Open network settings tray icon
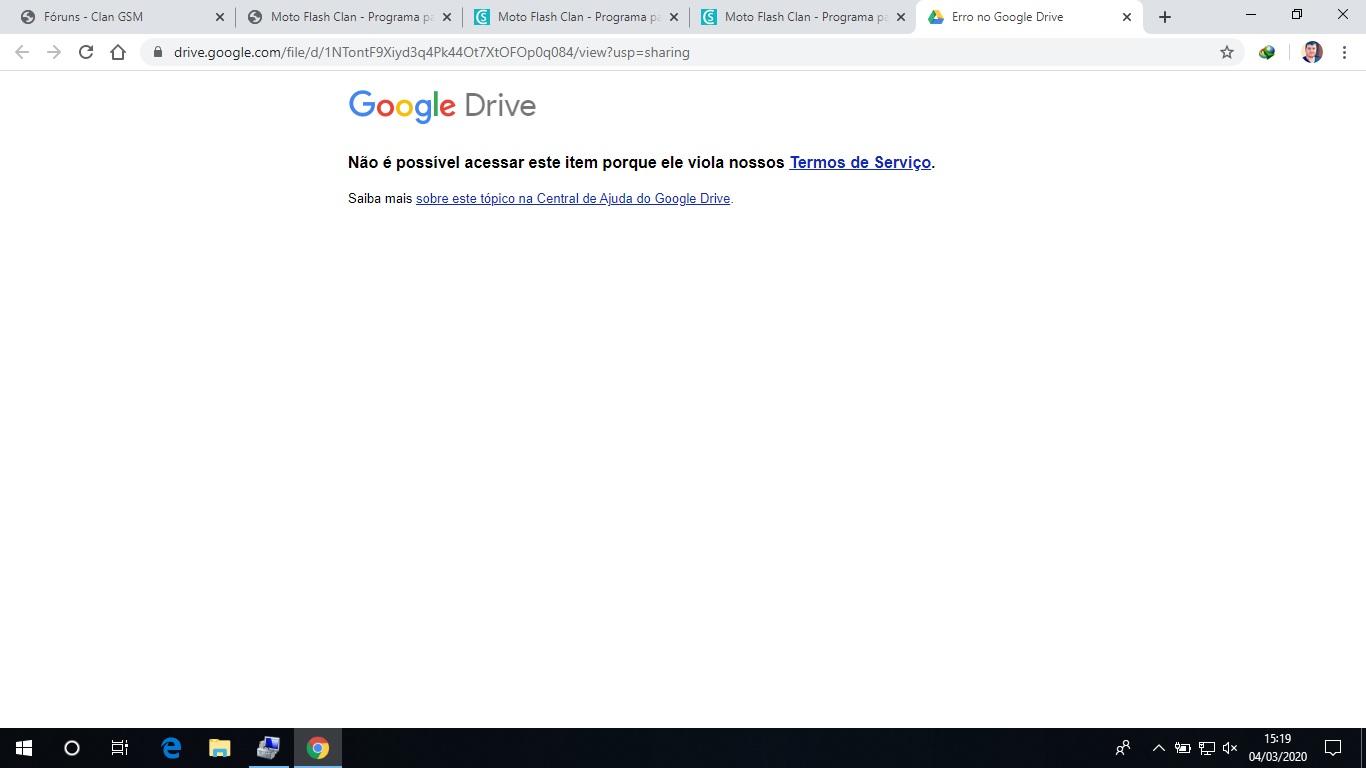1366x768 pixels. coord(1206,748)
